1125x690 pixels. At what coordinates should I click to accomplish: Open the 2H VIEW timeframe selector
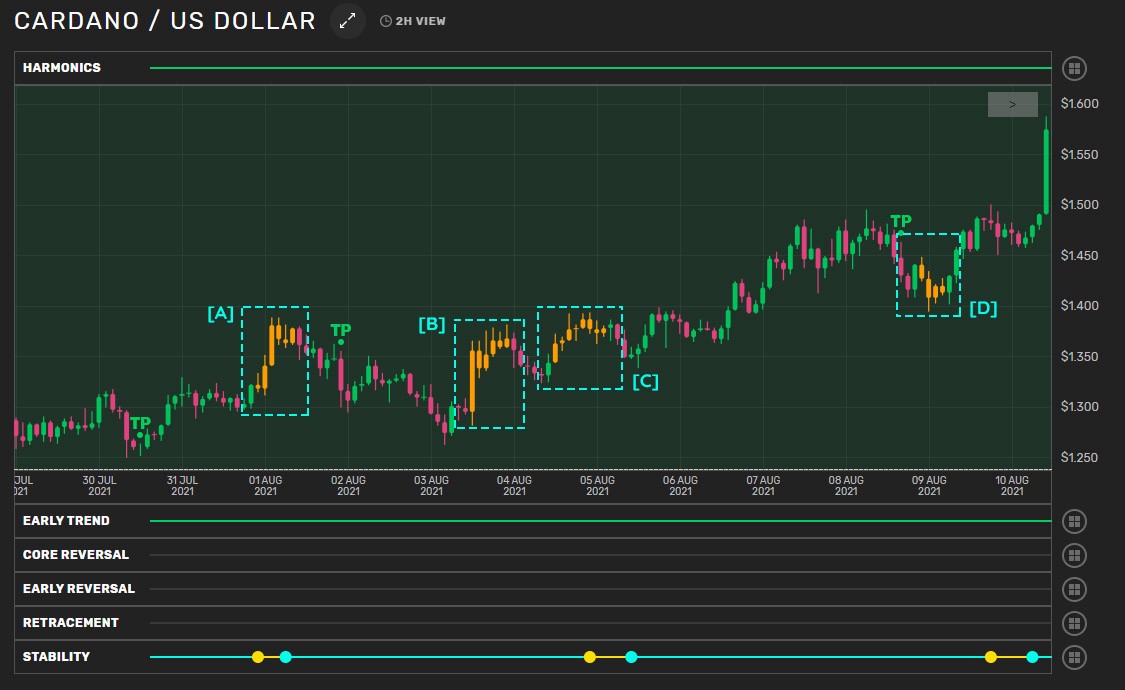click(413, 22)
